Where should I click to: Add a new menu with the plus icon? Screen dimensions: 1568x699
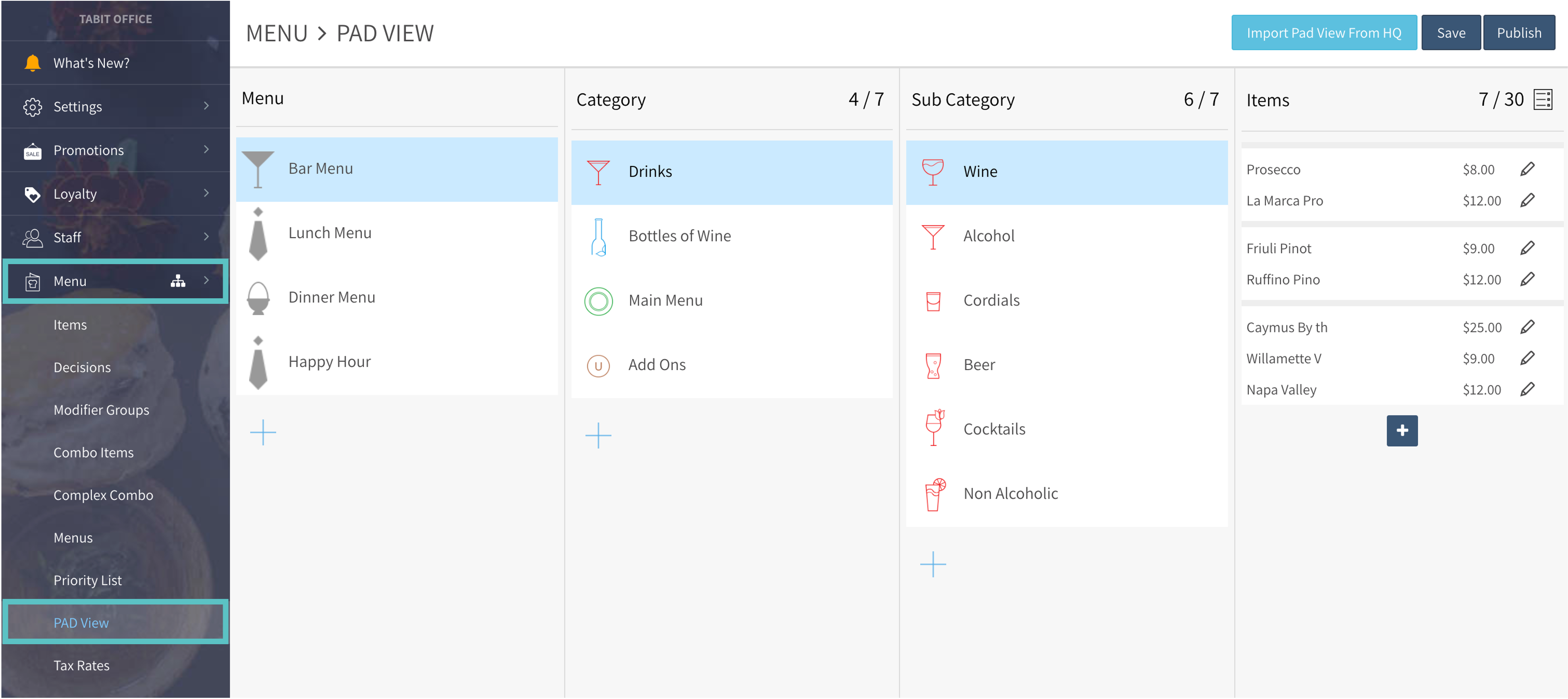point(263,433)
